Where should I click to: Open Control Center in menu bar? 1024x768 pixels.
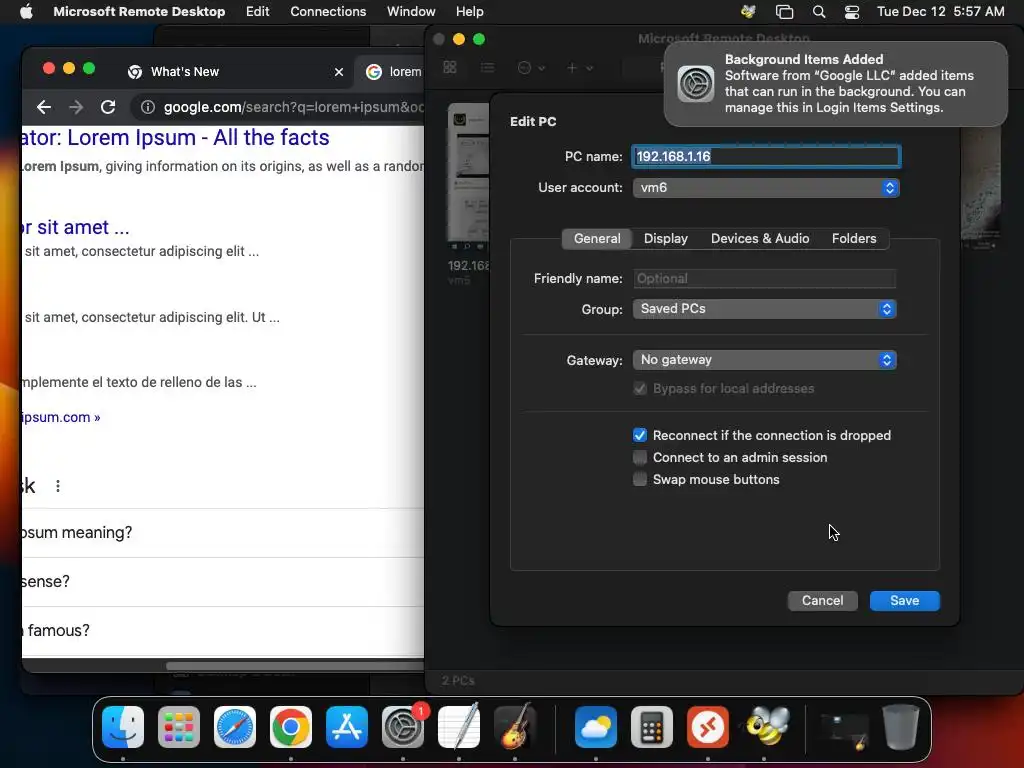pos(852,12)
